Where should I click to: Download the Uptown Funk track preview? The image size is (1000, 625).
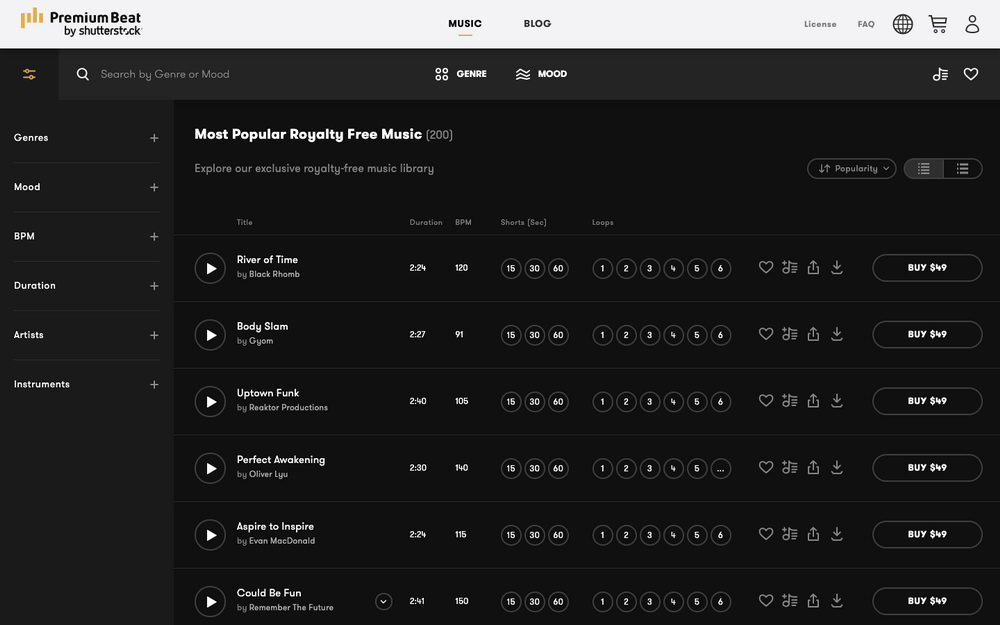click(837, 401)
